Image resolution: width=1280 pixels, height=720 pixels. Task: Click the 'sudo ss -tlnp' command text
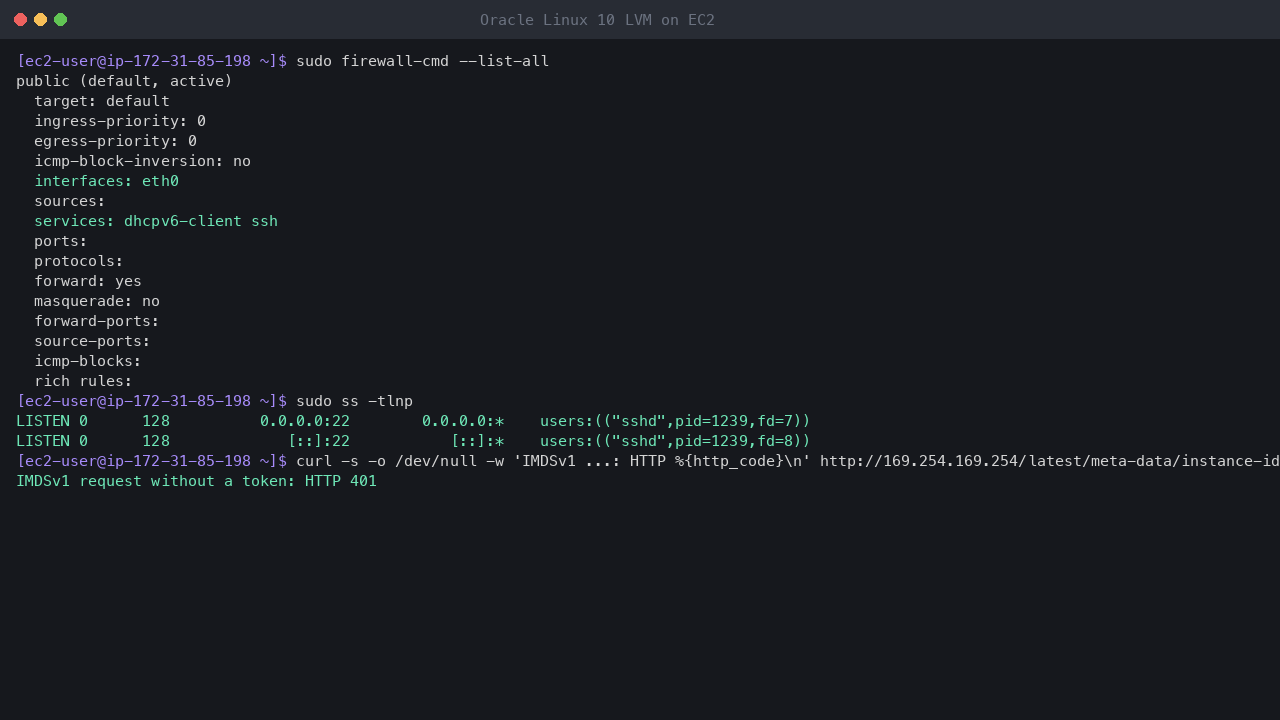(354, 401)
